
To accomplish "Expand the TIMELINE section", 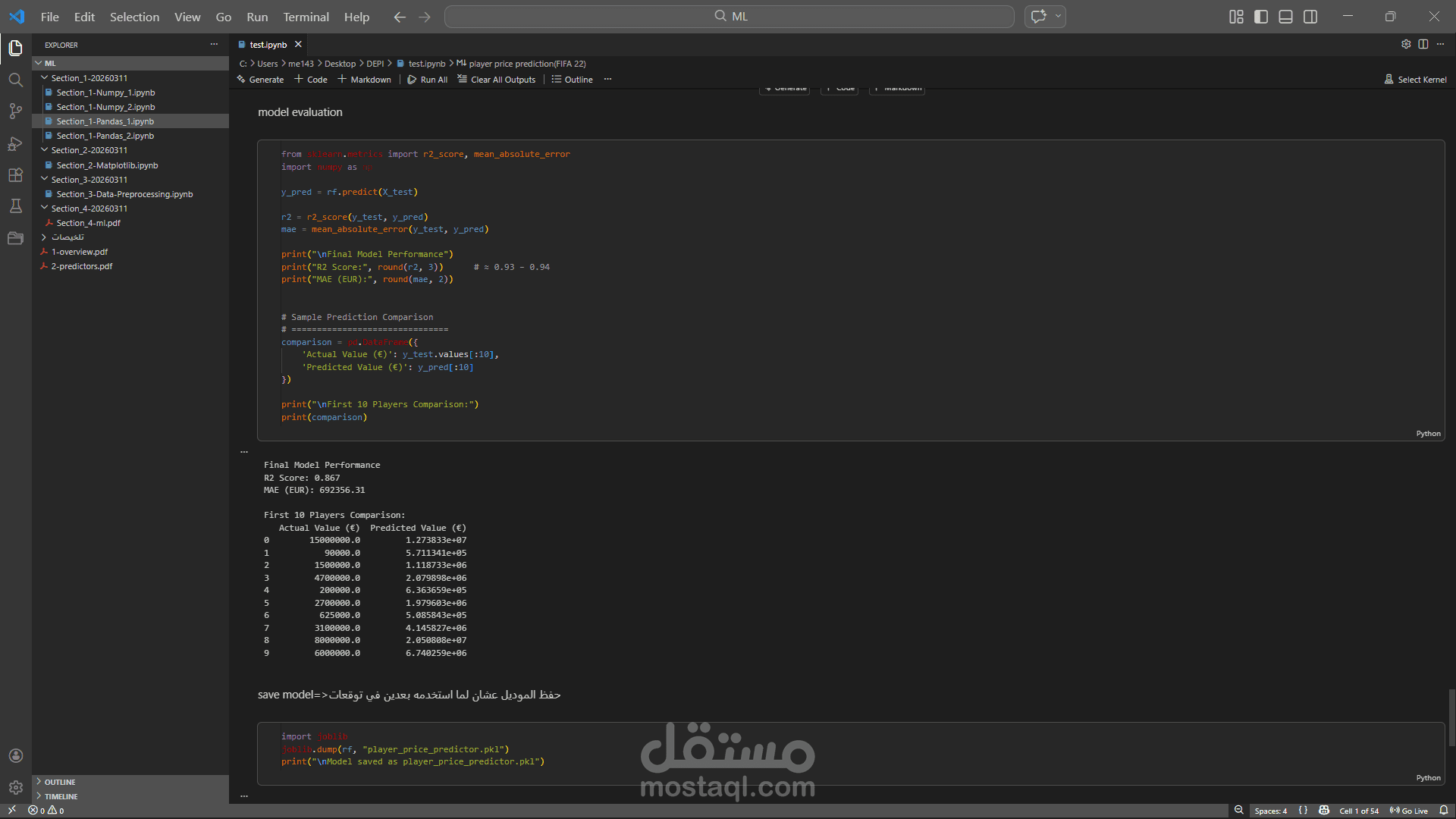I will coord(61,796).
